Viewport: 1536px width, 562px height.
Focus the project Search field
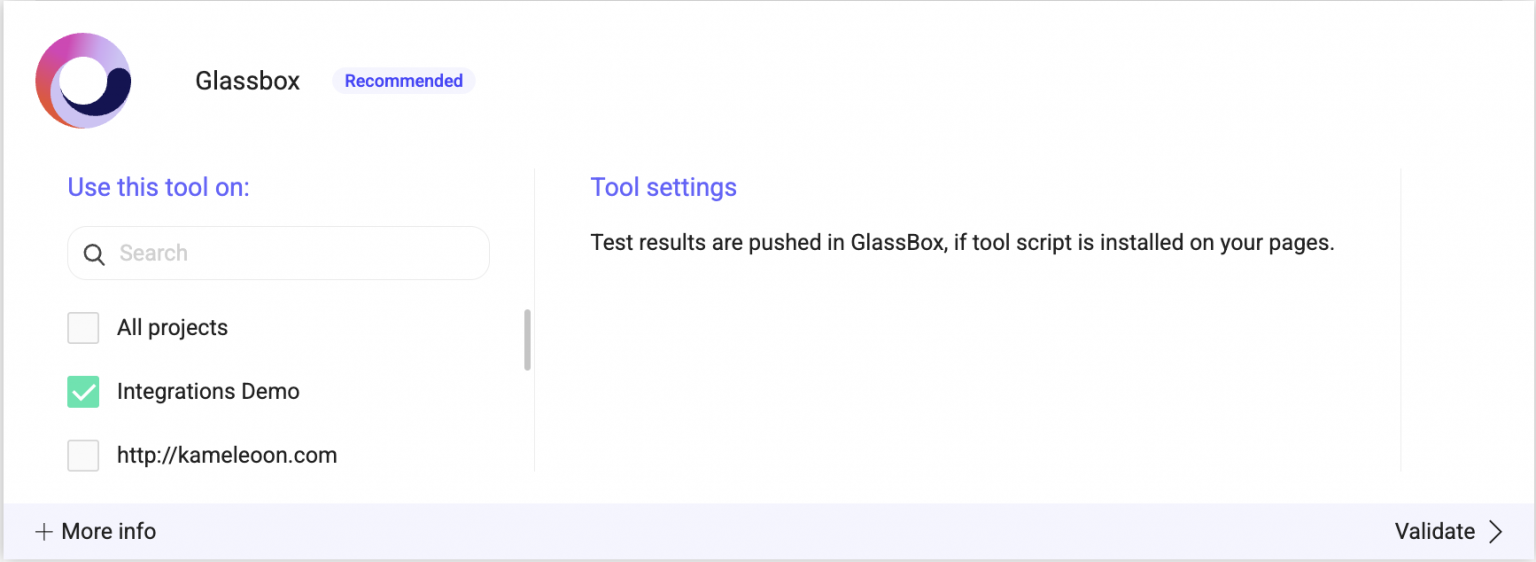290,254
